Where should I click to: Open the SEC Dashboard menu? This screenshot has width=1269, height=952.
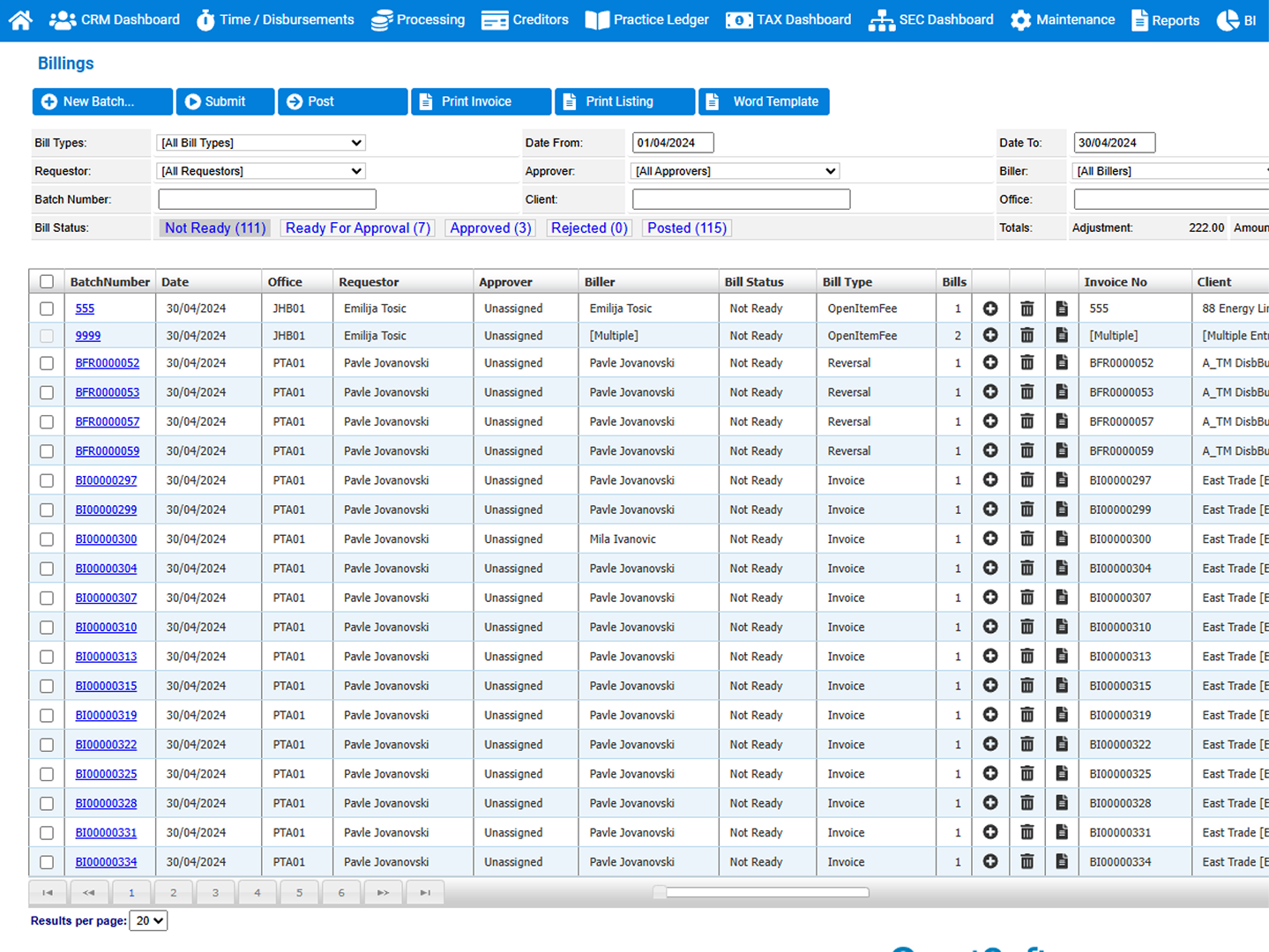[x=930, y=19]
